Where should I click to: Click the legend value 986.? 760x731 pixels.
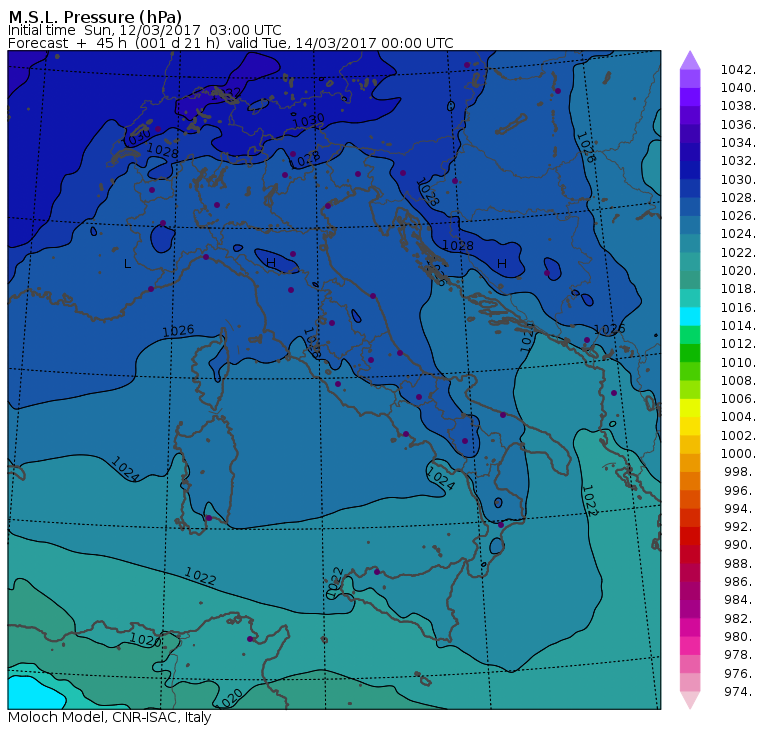point(740,581)
